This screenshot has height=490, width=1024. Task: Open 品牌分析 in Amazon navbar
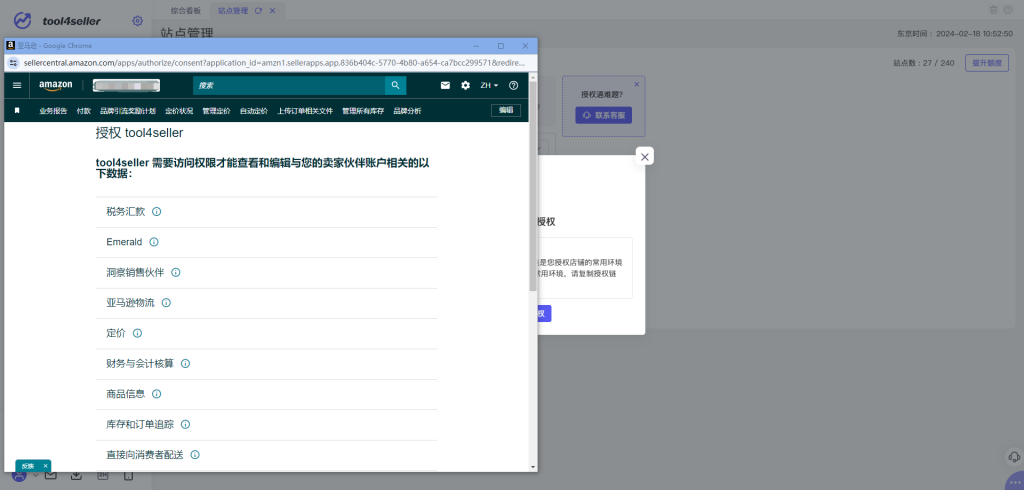(408, 111)
